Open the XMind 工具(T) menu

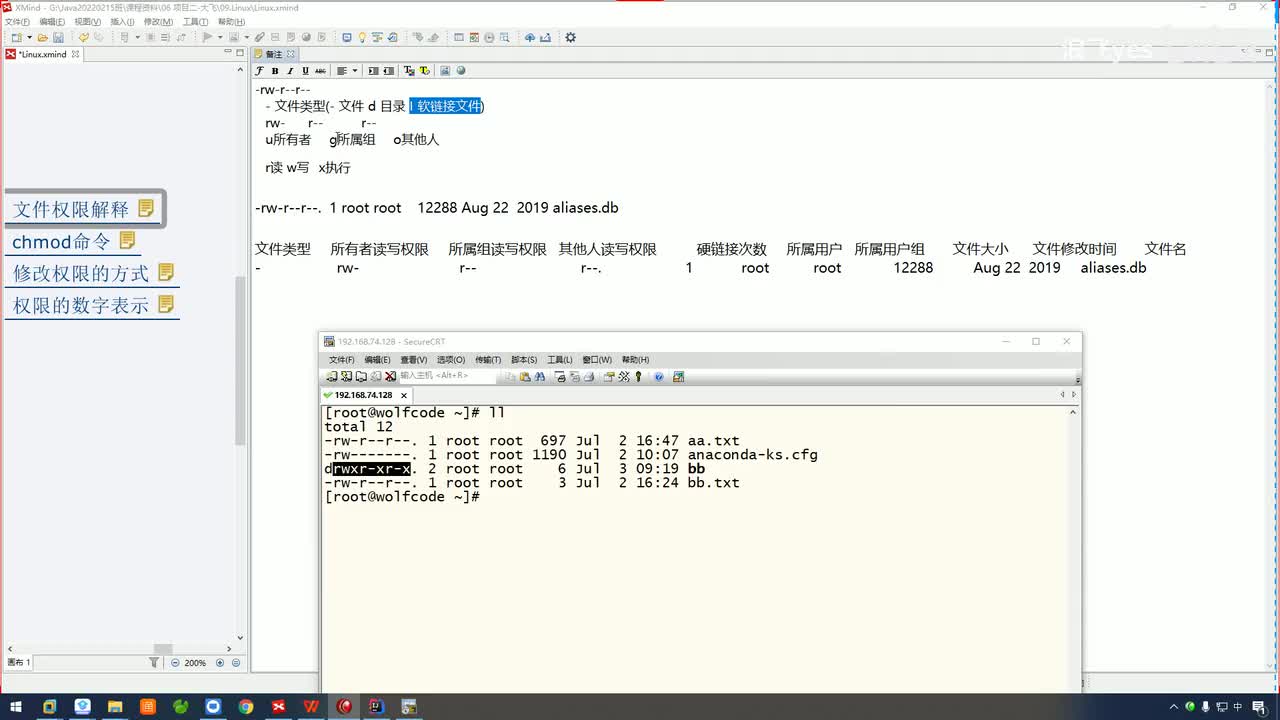click(x=195, y=21)
